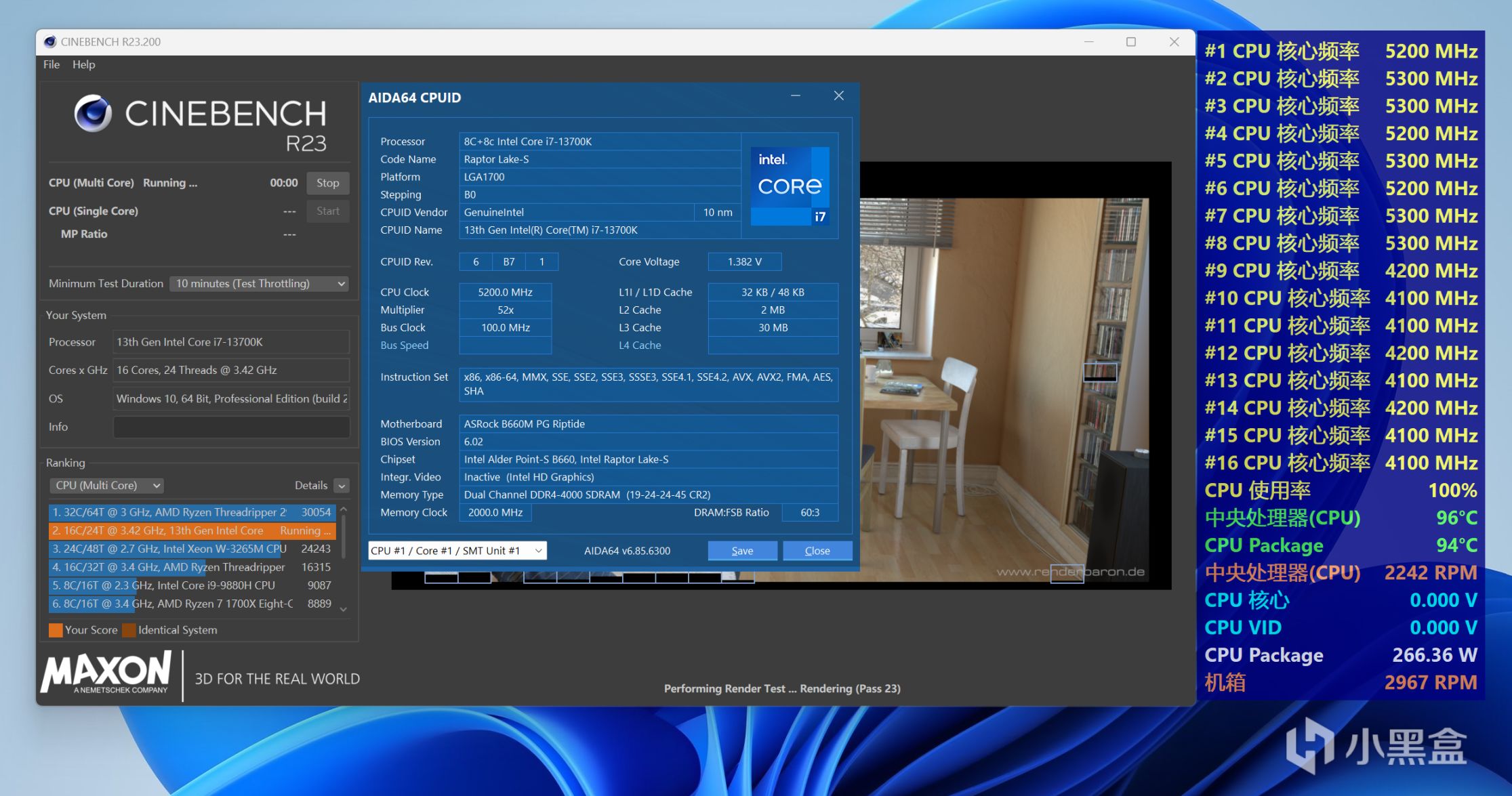Open the CPU #1 / Core #1 selector
Screen dimensions: 1512x796
pyautogui.click(x=457, y=551)
